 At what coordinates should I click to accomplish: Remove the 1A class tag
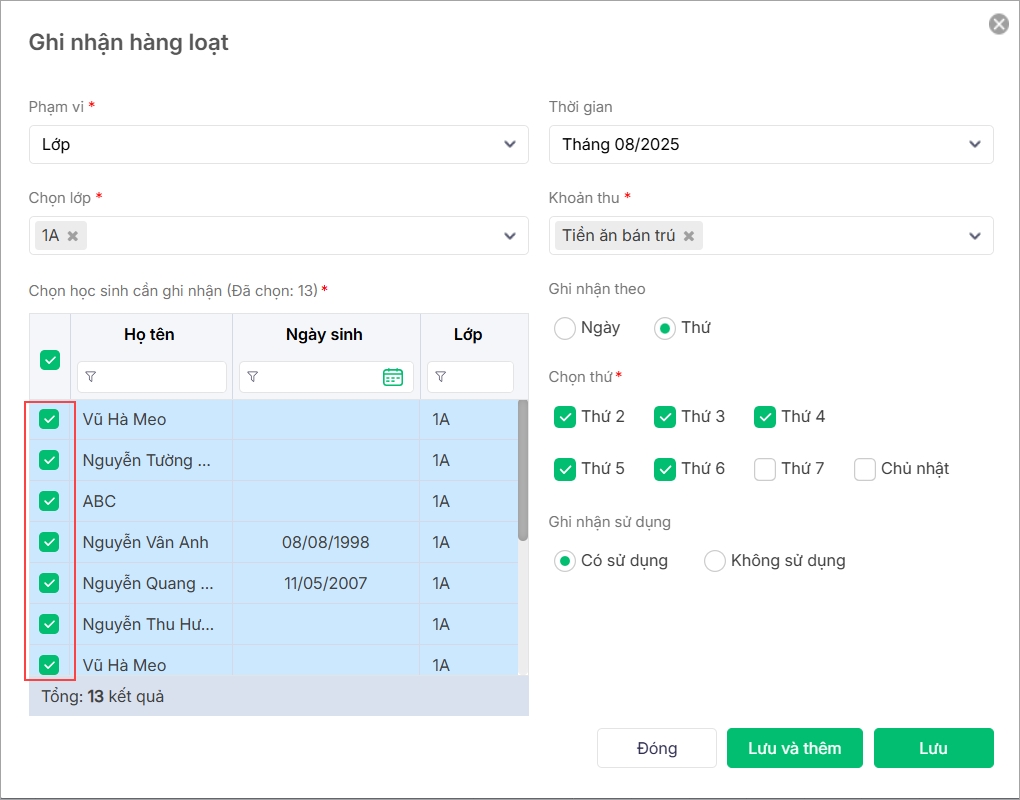tap(73, 236)
